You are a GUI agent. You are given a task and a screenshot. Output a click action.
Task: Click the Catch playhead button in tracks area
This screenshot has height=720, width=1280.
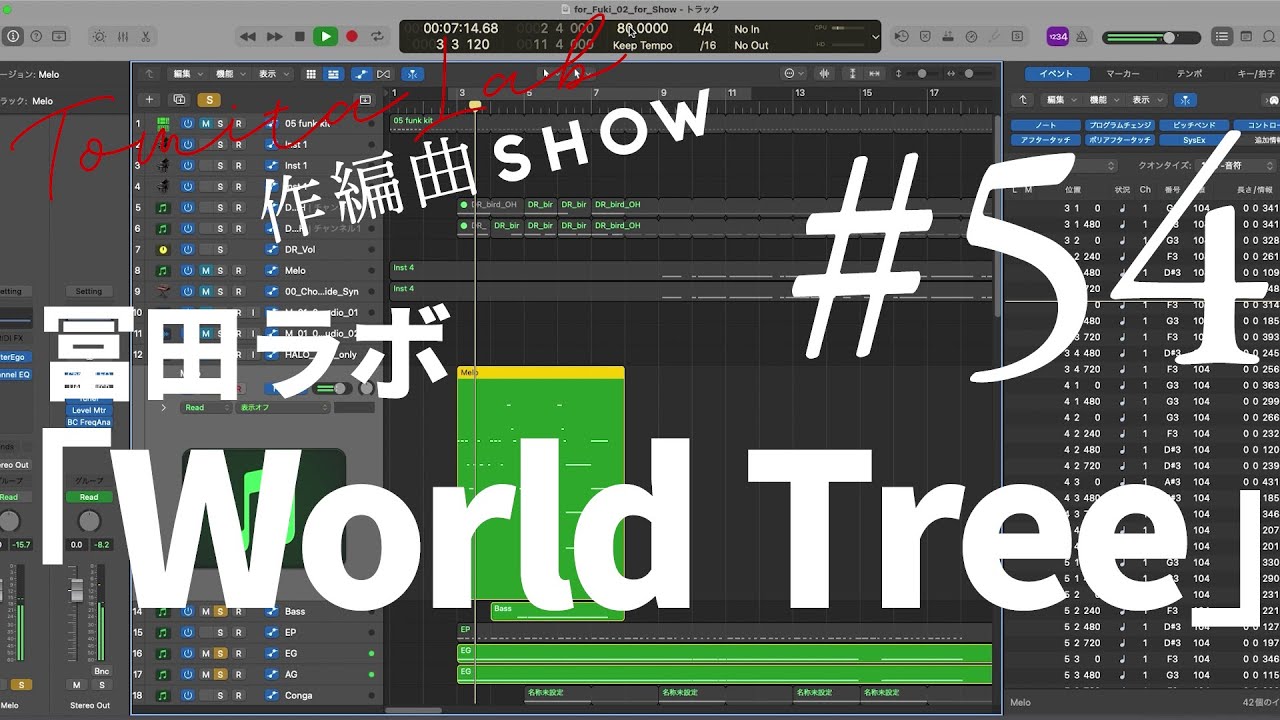click(412, 73)
